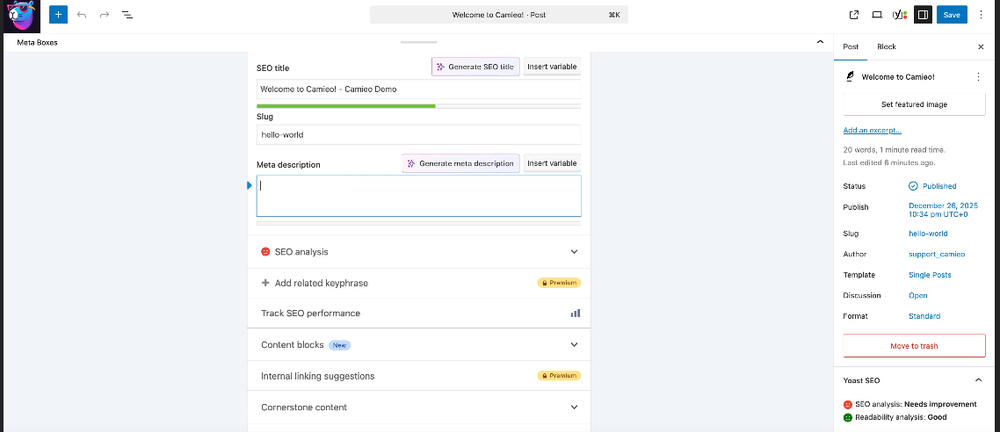Click the Published status icon
This screenshot has height=432, width=1000.
coord(913,186)
